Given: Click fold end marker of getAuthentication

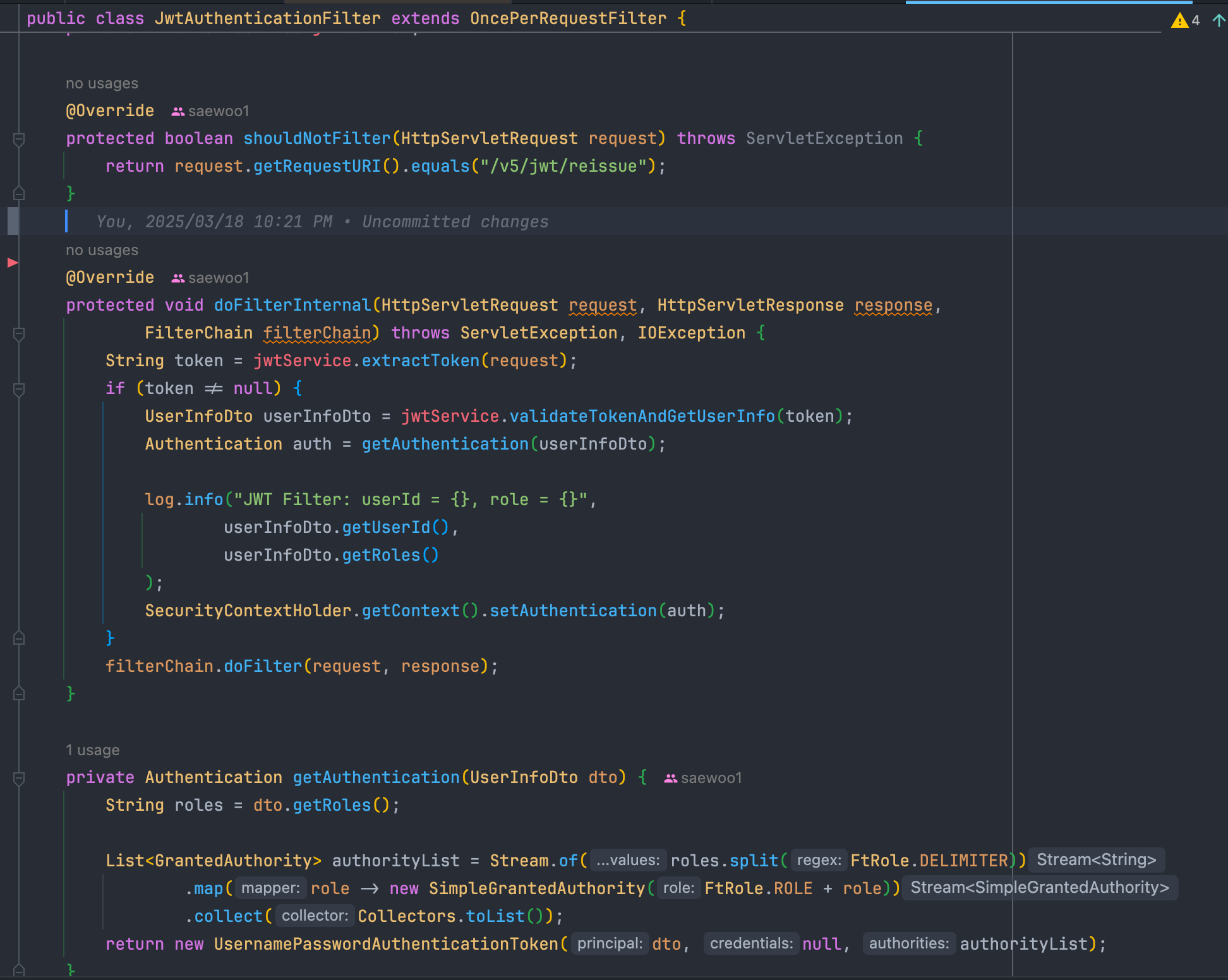Looking at the screenshot, I should coord(19,970).
